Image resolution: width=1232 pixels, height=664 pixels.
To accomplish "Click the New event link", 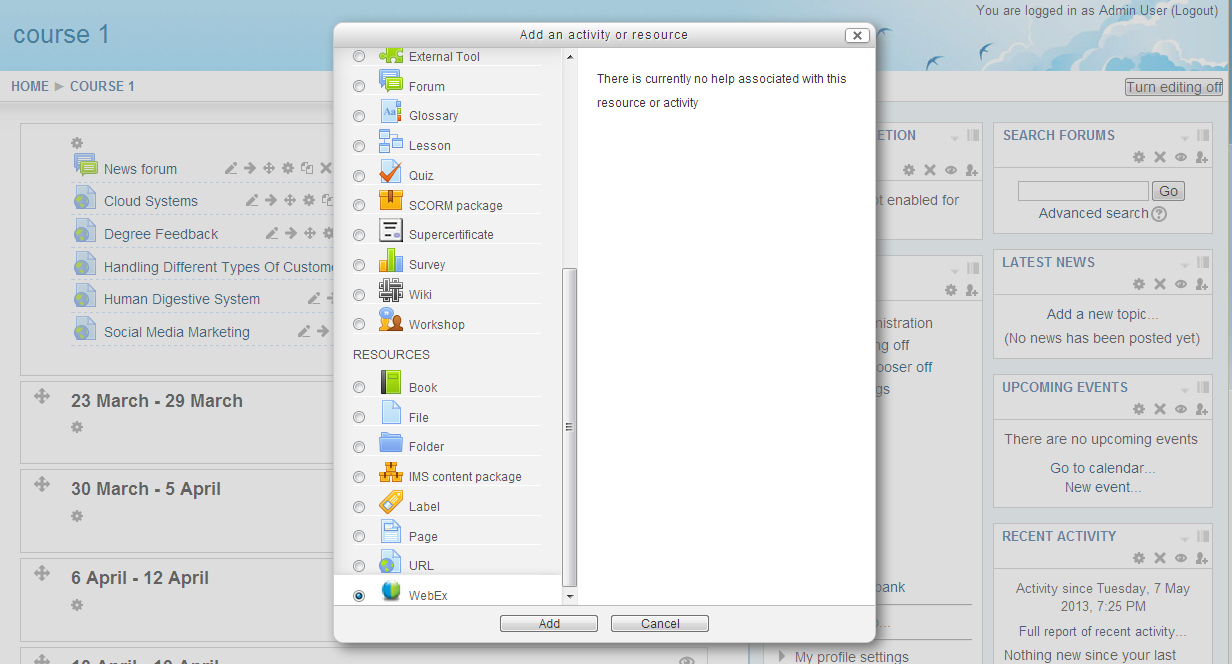I will click(1103, 488).
